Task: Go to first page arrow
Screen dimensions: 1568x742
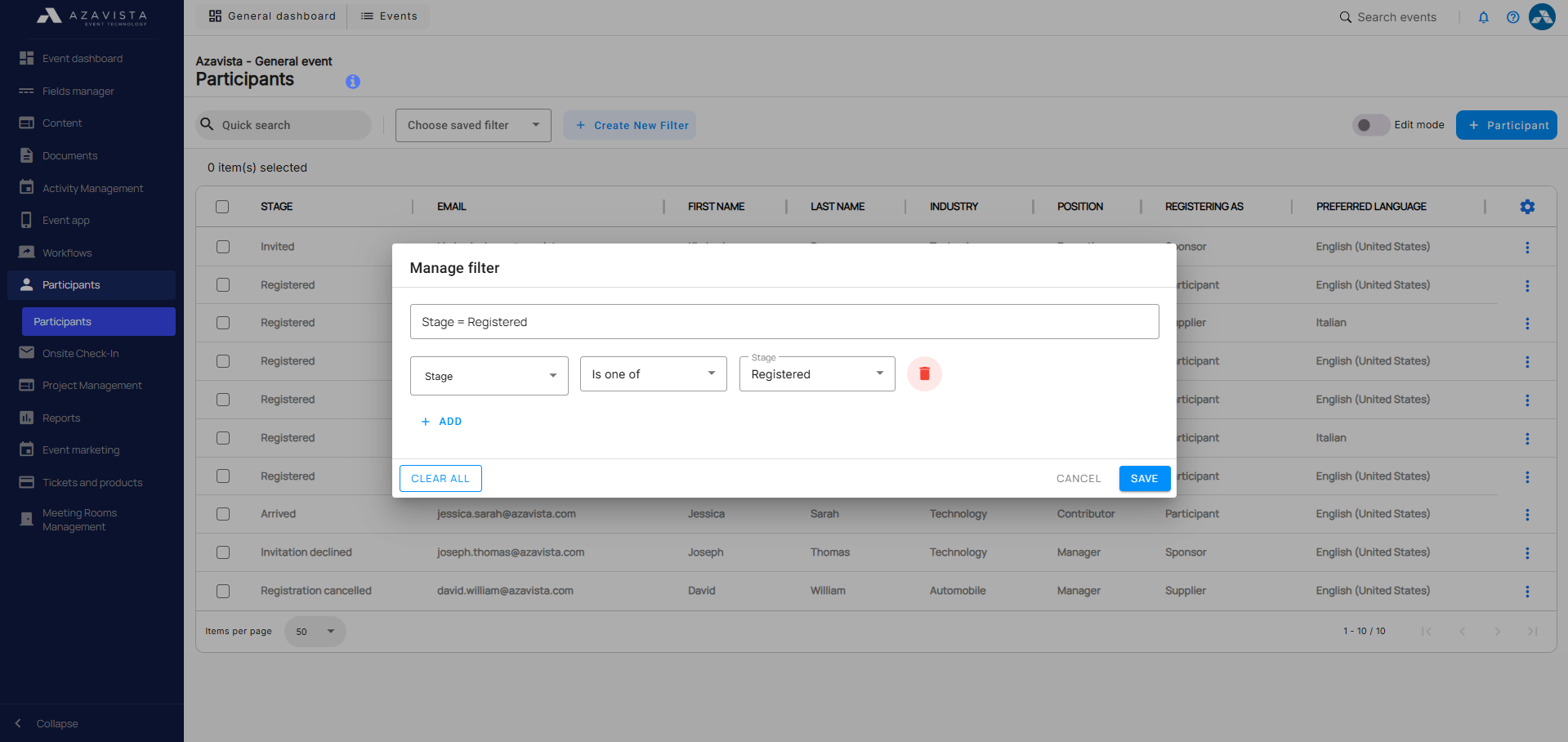Action: click(1427, 632)
